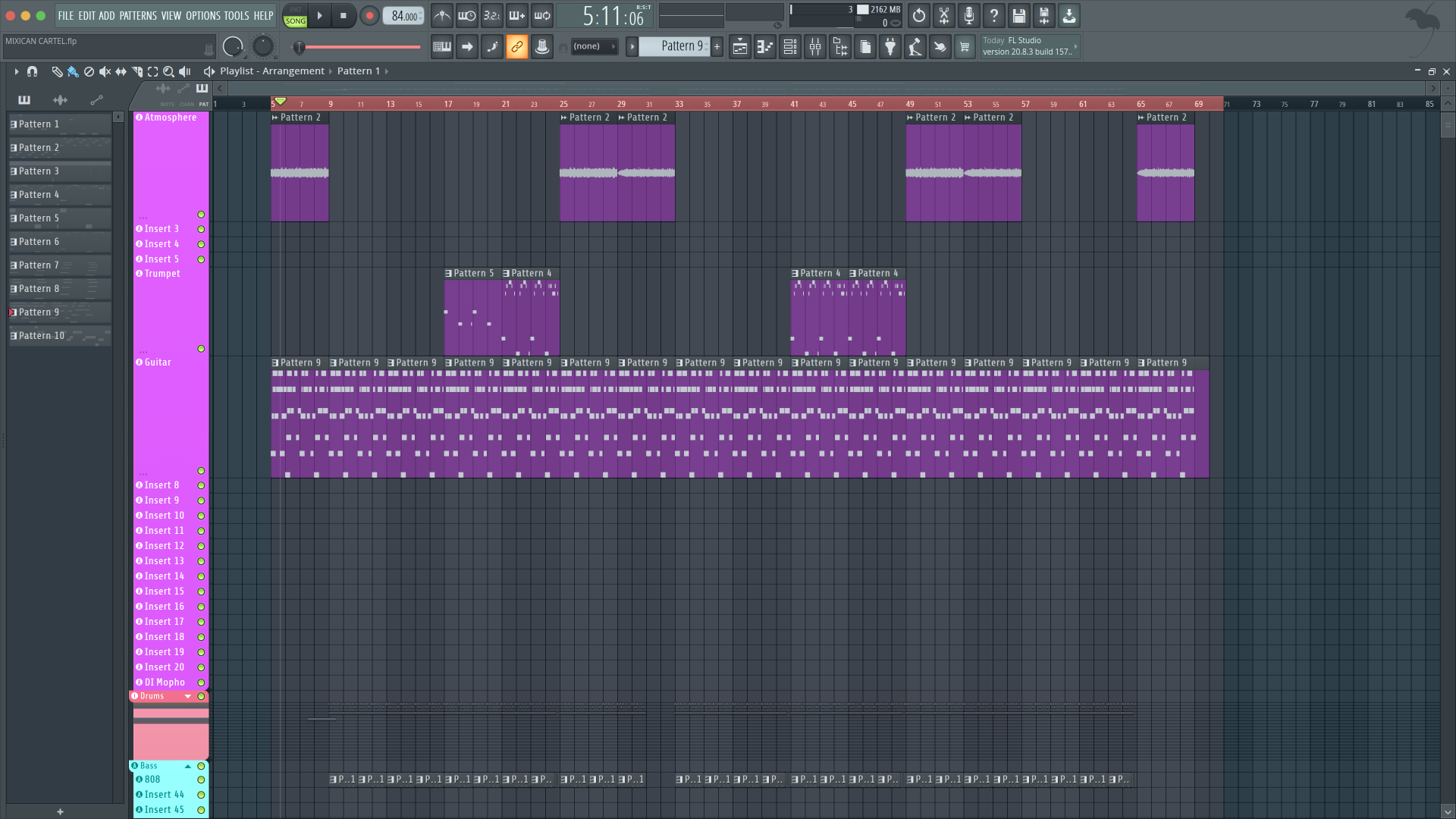Open the Piano roll view
The image size is (1456, 819).
point(764,47)
